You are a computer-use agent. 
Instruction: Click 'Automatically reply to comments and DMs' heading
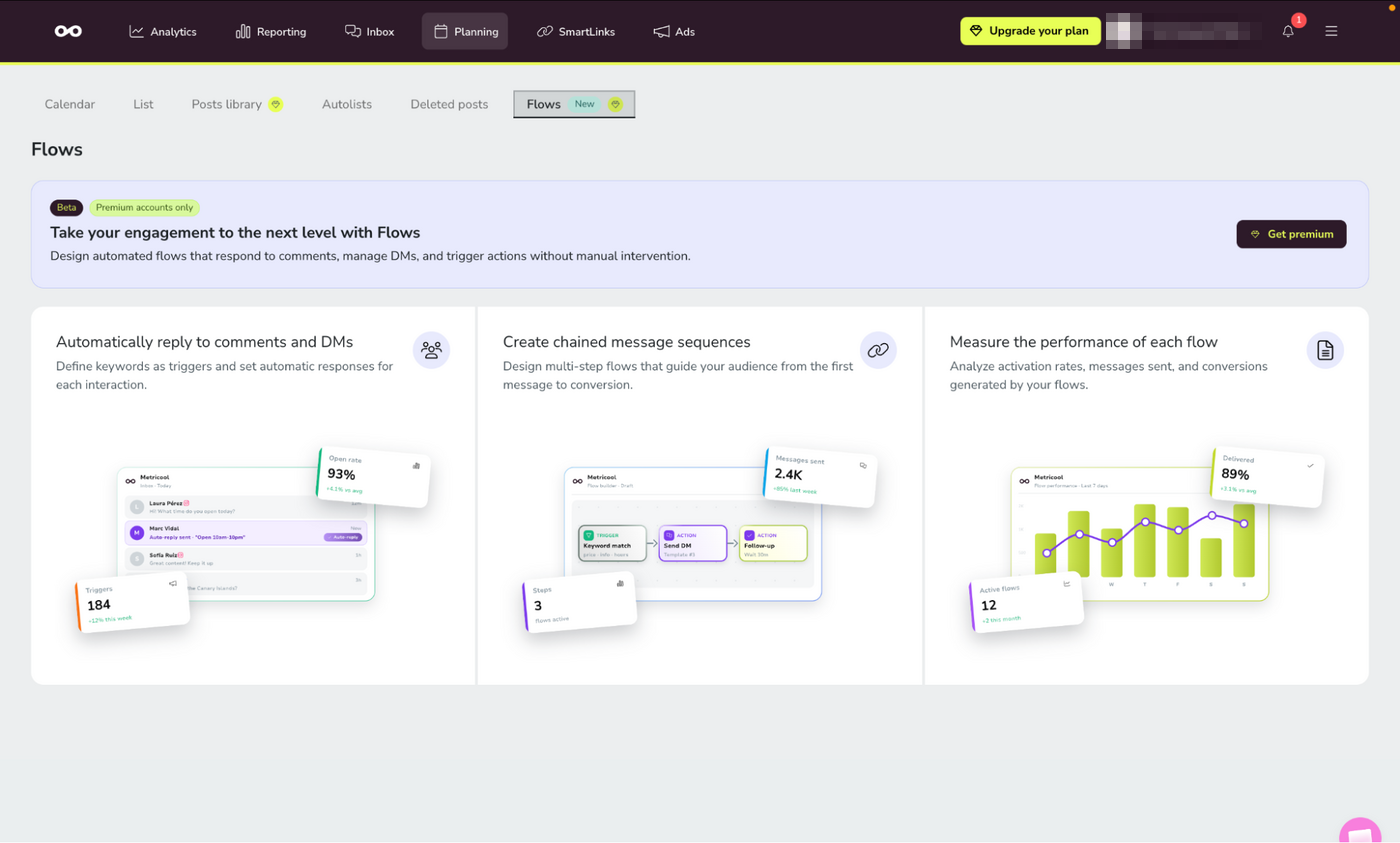coord(205,342)
